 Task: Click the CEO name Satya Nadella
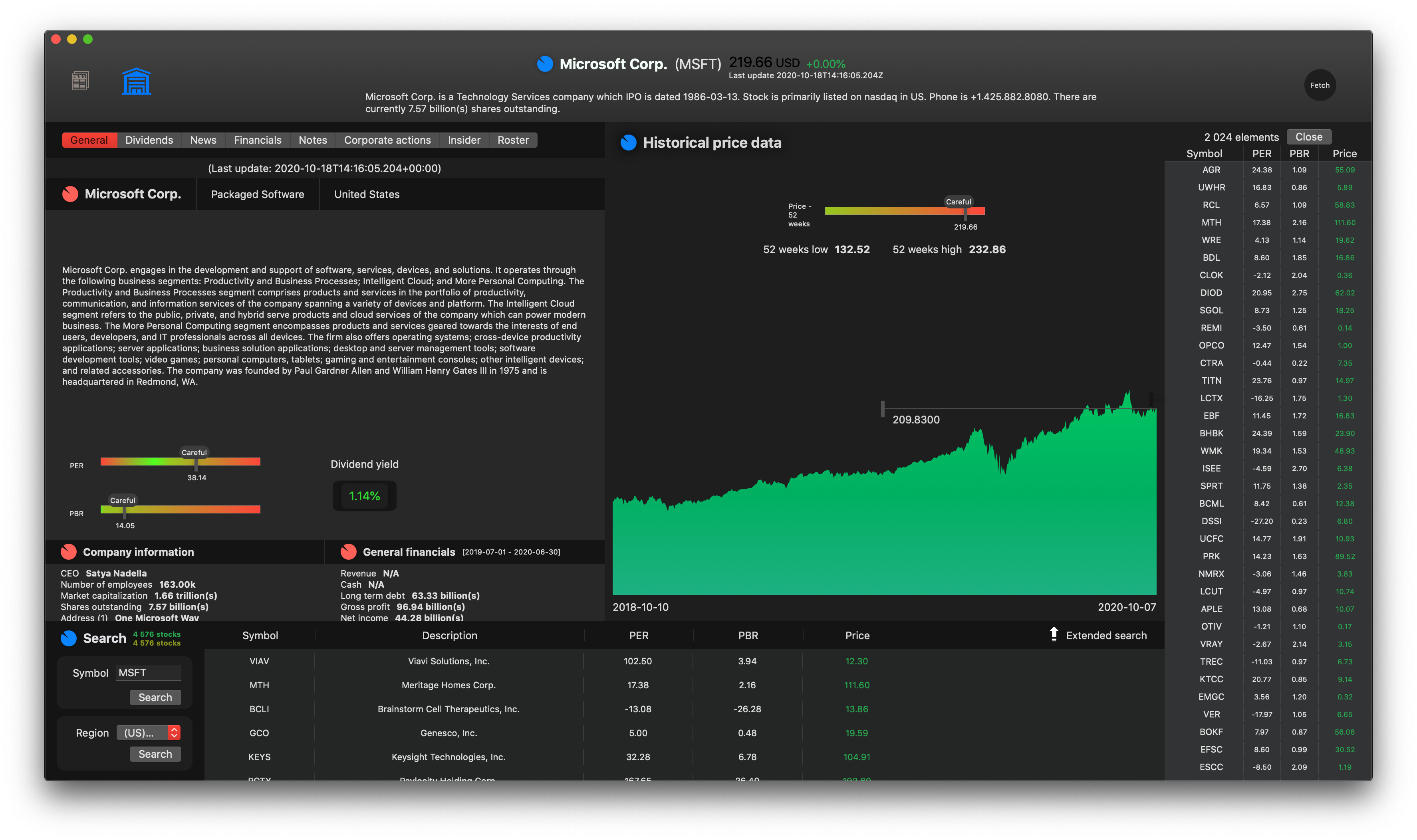(x=116, y=573)
